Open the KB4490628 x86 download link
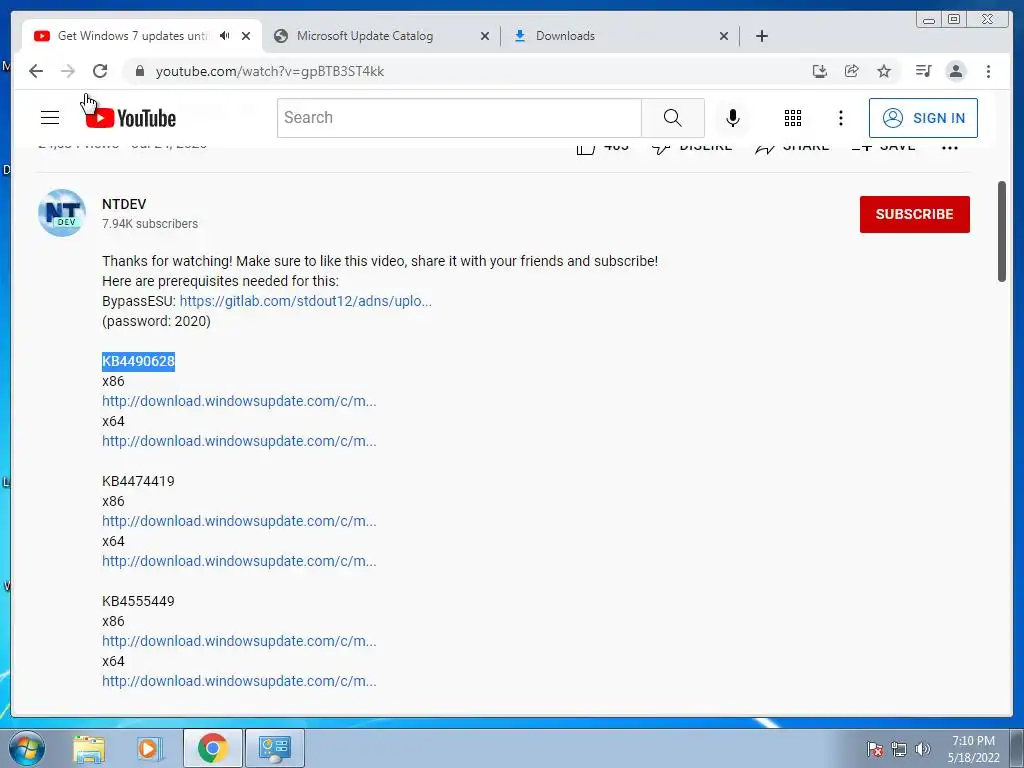This screenshot has height=768, width=1024. click(x=239, y=401)
